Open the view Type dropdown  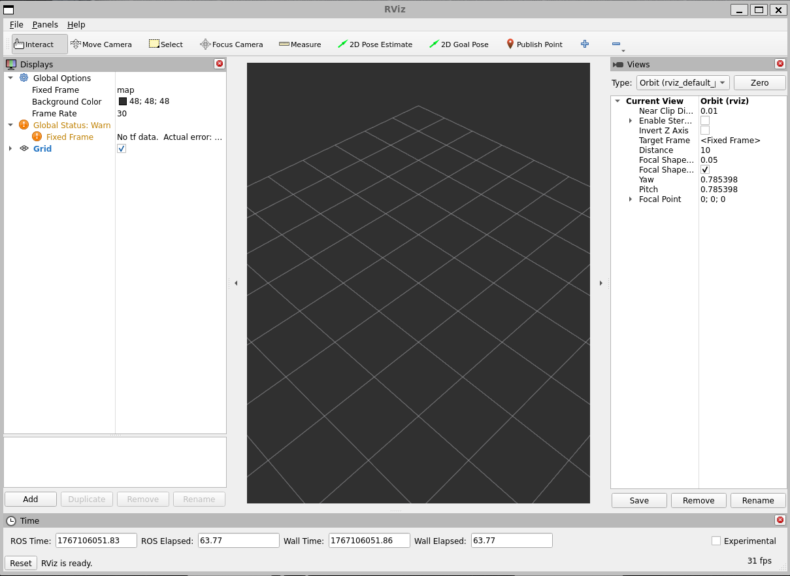(x=682, y=83)
